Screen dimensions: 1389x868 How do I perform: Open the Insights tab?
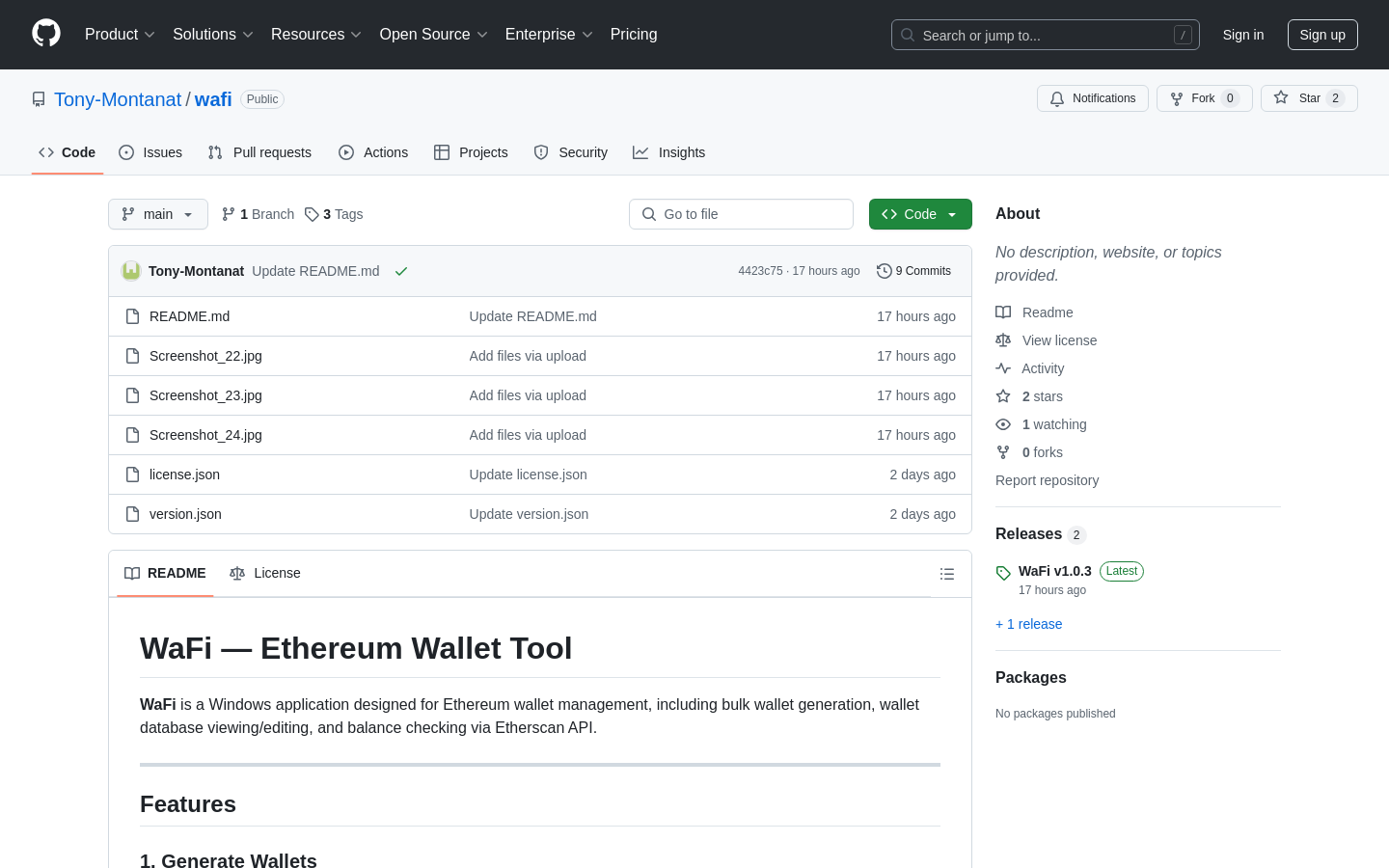pyautogui.click(x=669, y=152)
